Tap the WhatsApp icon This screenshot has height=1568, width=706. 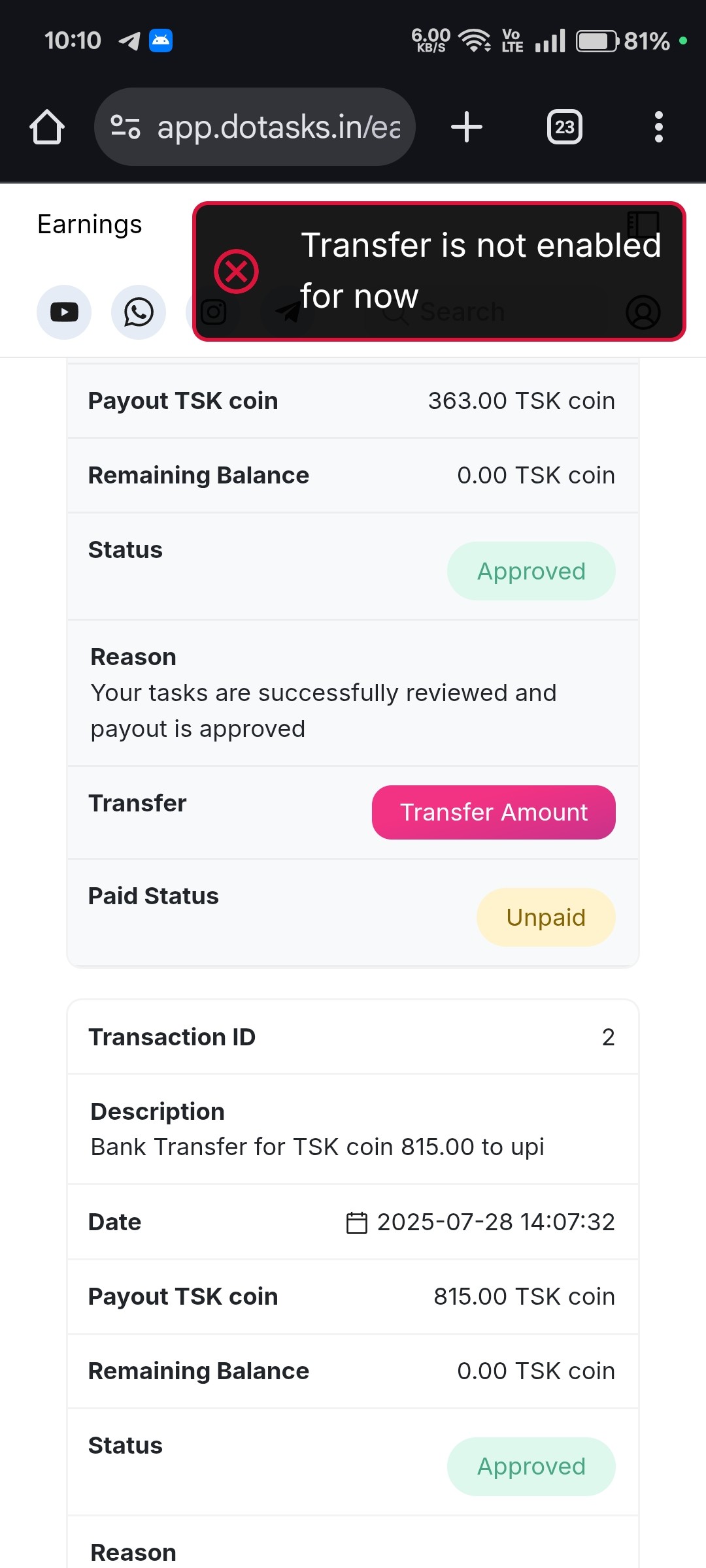139,312
